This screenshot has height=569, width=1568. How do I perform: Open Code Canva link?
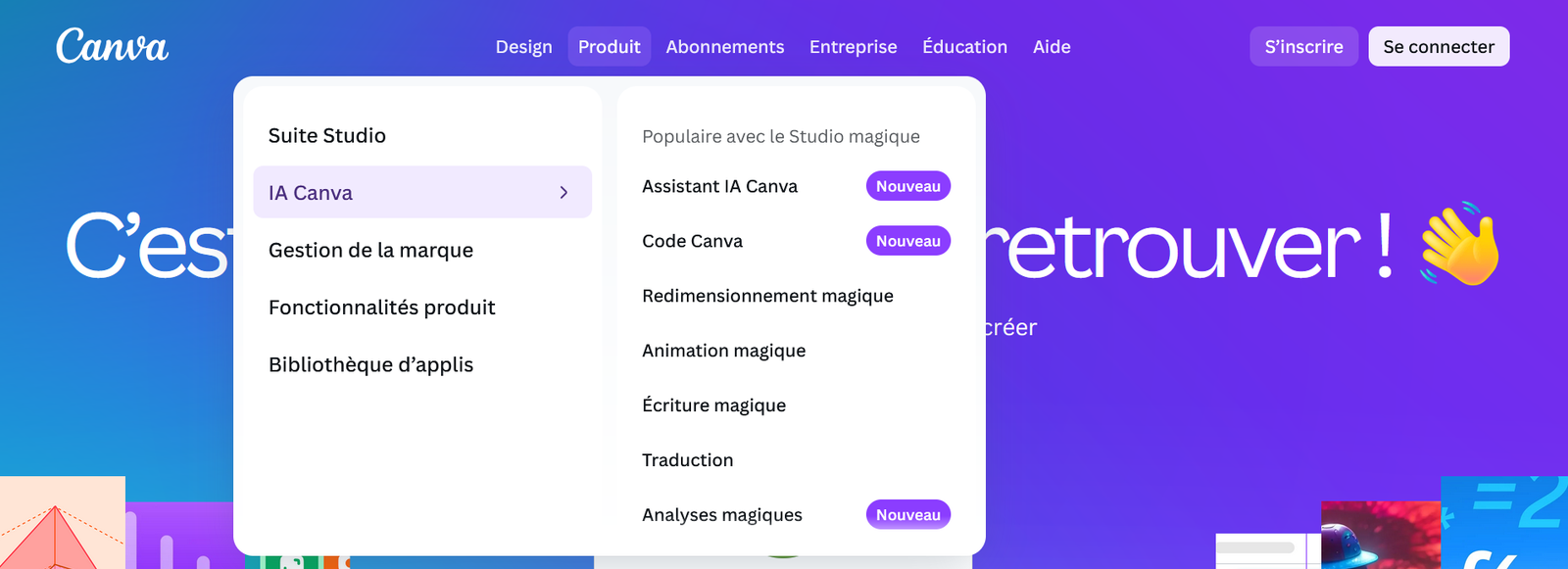pyautogui.click(x=692, y=241)
